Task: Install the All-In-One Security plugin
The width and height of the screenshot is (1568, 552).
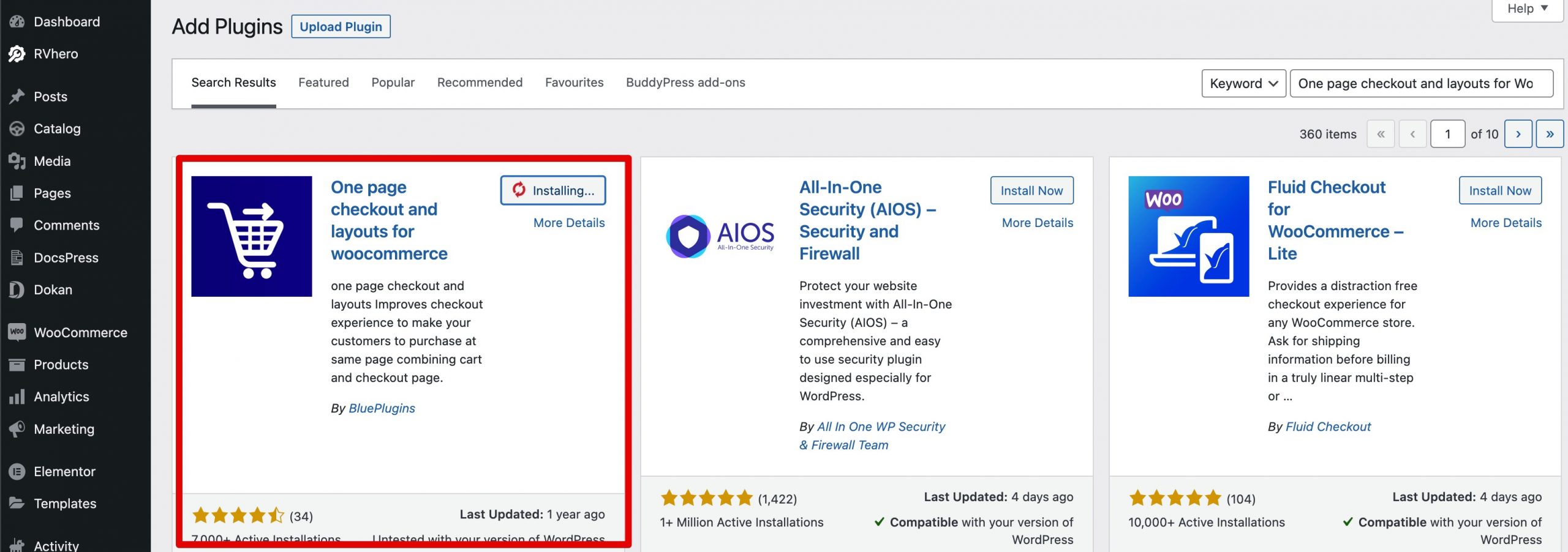Action: tap(1031, 190)
